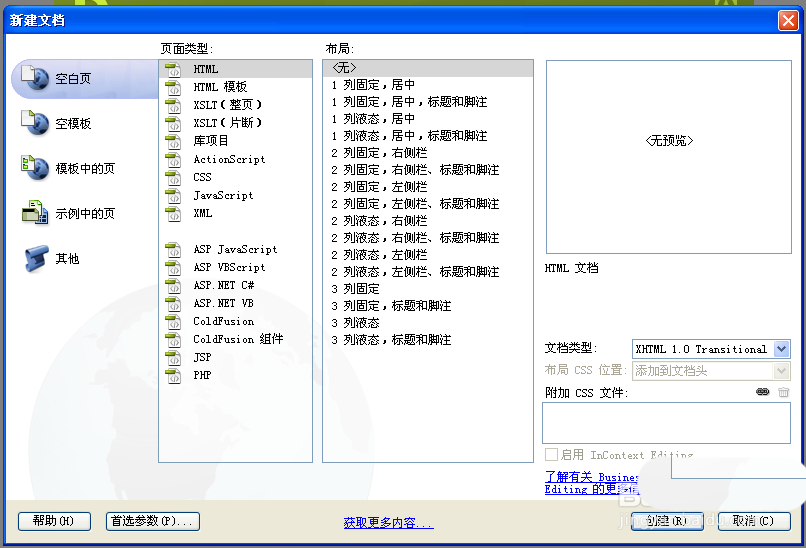This screenshot has height=548, width=806.
Task: Click the ColdFusion 组件 file icon
Action: [x=173, y=340]
